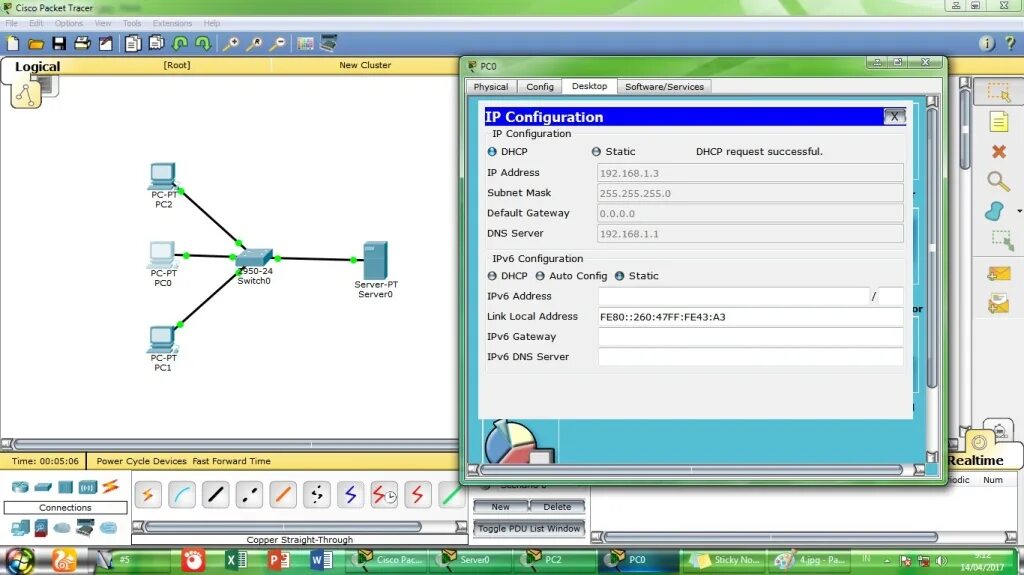Click the Server0 device icon
Screen dimensions: 1024x575
tap(376, 261)
